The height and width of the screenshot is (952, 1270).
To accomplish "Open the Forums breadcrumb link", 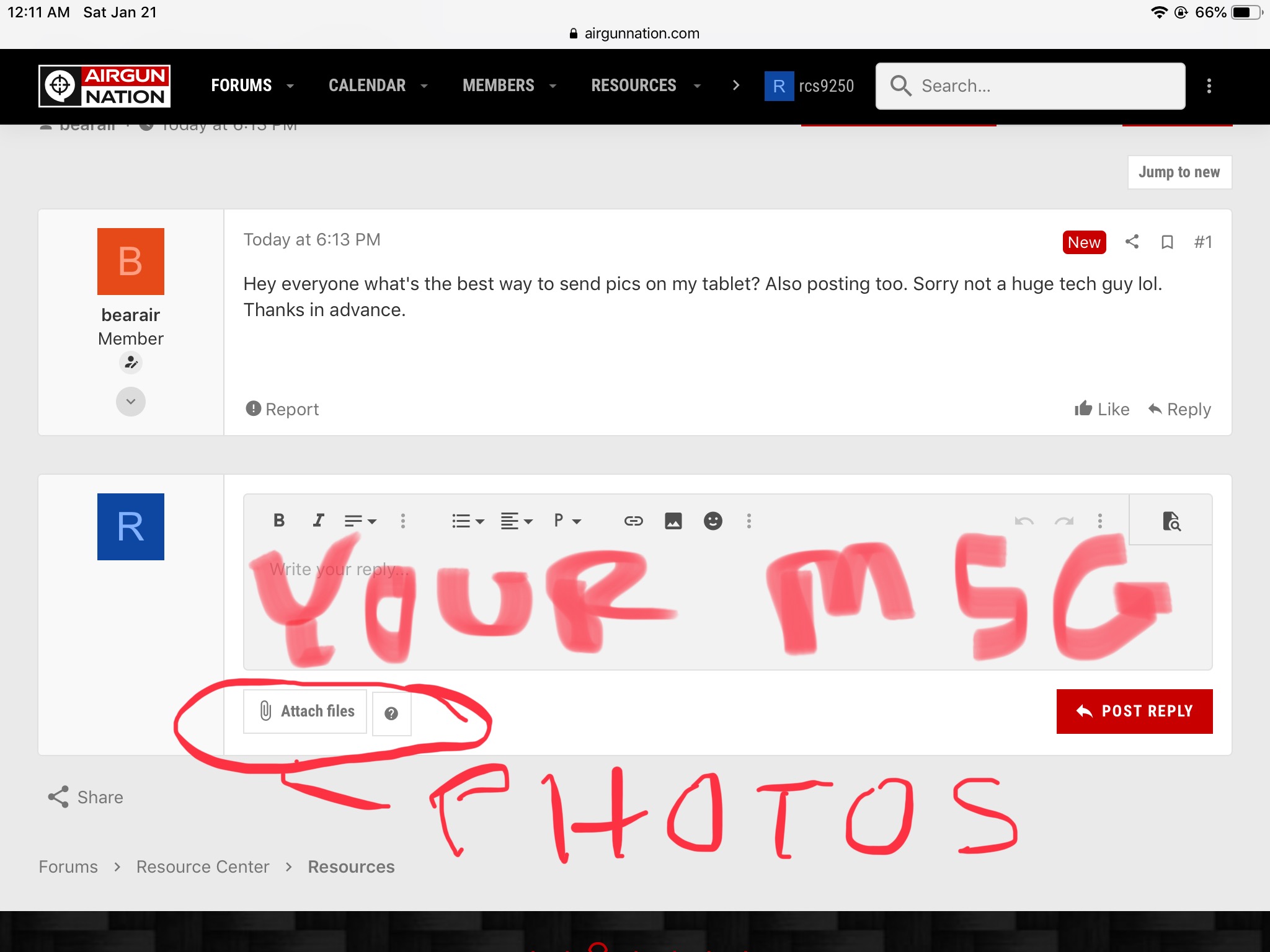I will (x=68, y=866).
